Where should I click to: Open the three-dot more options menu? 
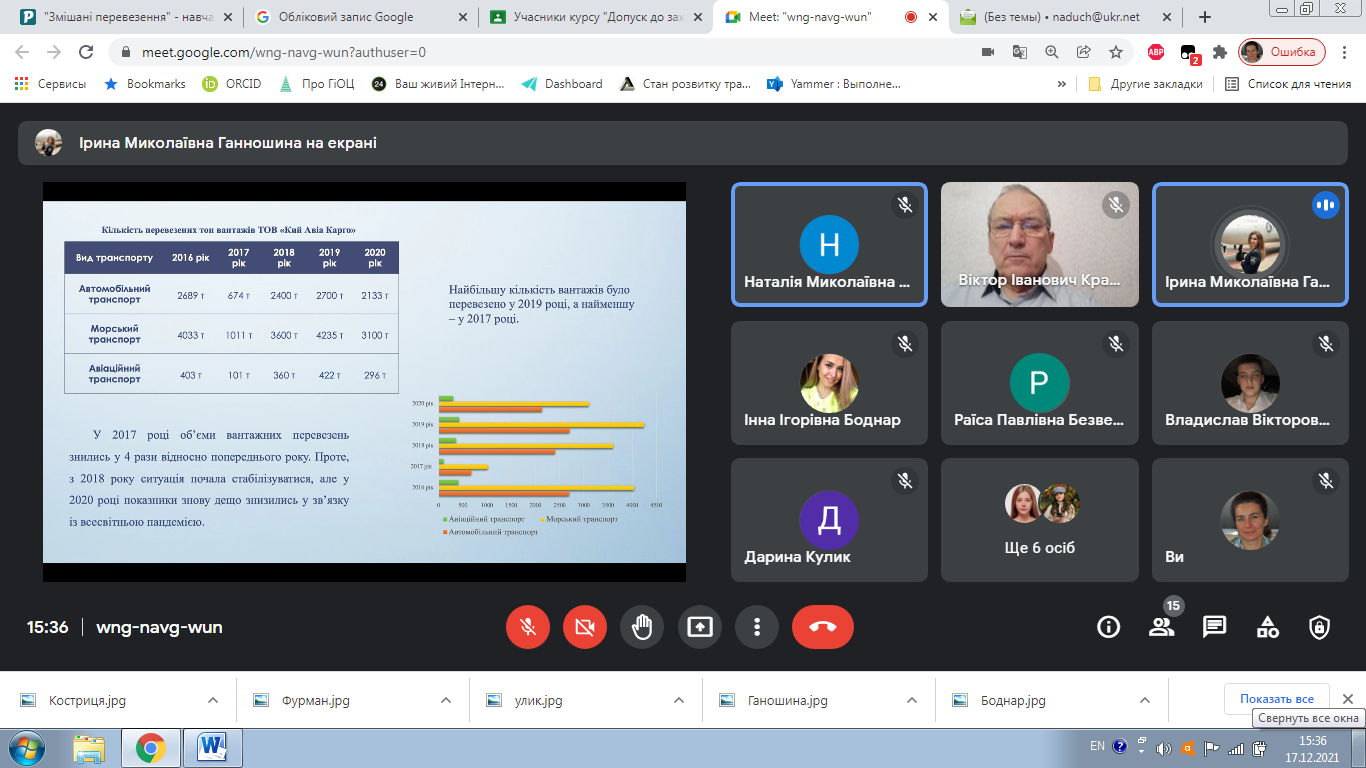[757, 627]
